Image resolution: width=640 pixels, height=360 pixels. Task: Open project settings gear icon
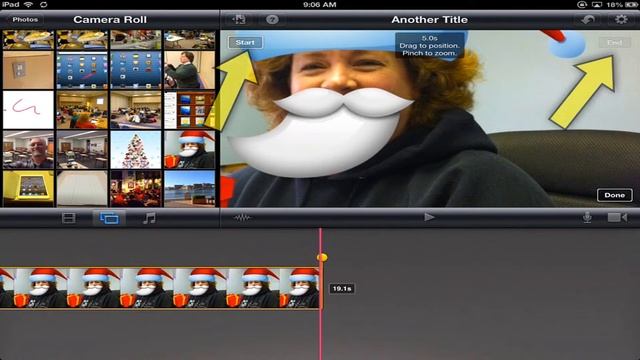(621, 19)
